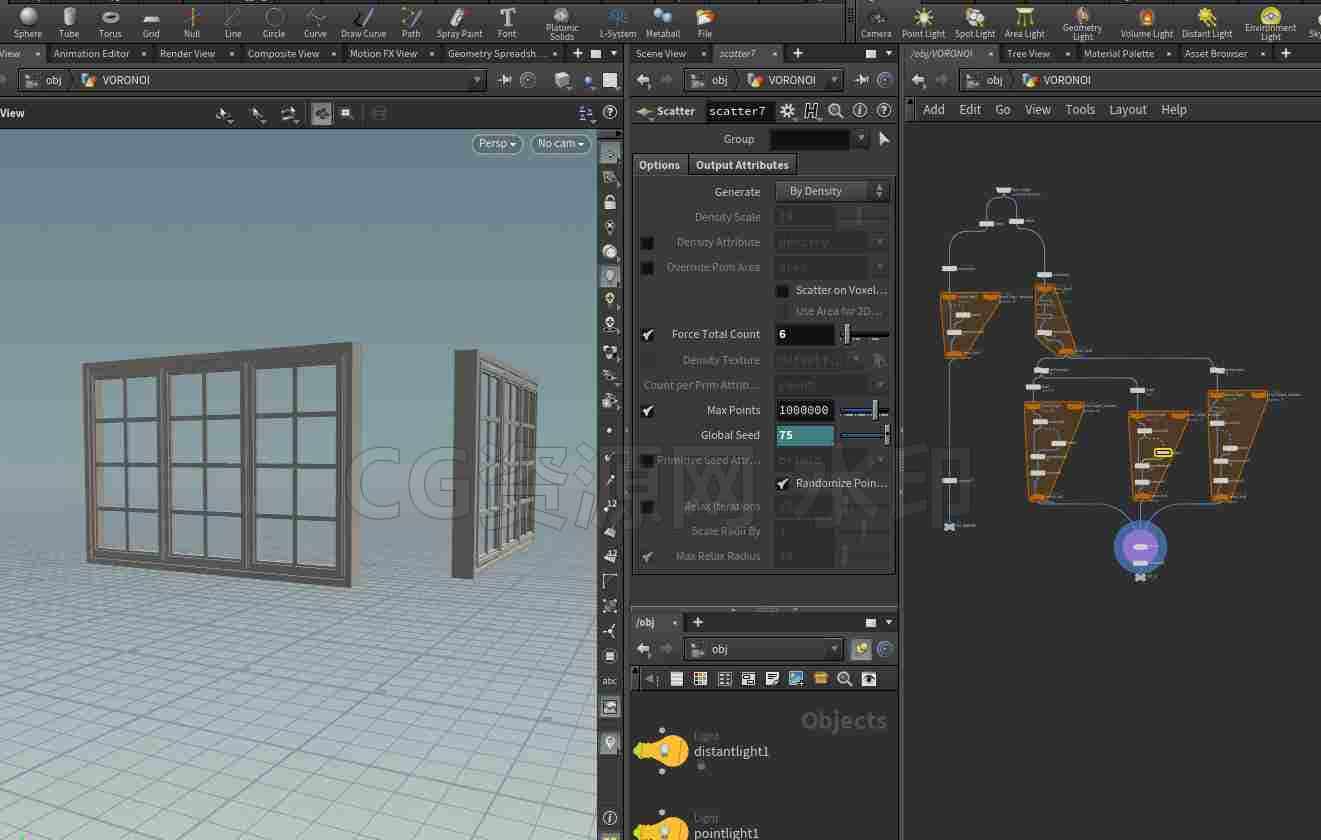This screenshot has width=1321, height=840.
Task: Toggle the Density Attribute checkbox
Action: 648,242
